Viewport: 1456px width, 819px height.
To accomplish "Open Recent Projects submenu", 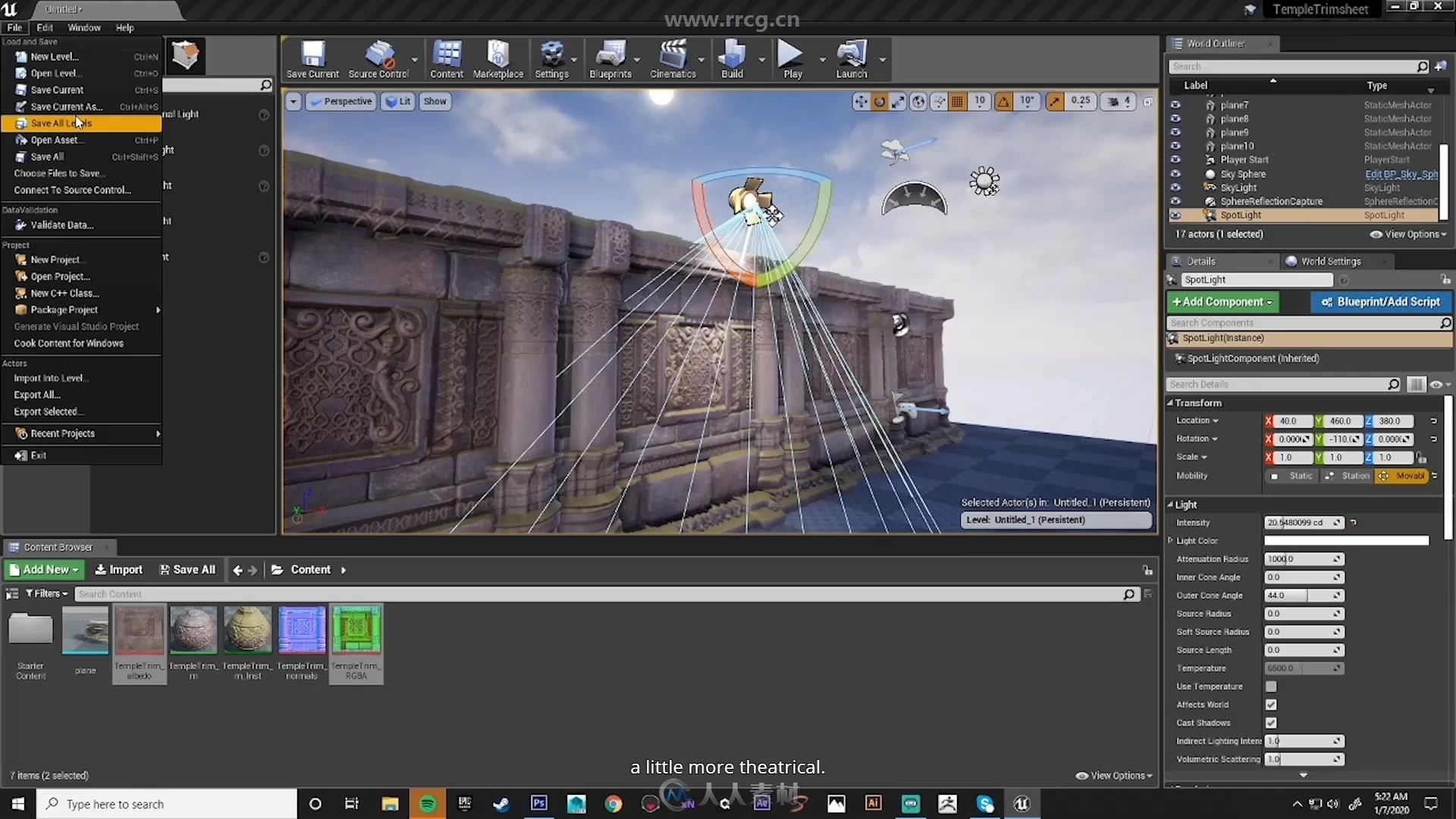I will click(81, 434).
